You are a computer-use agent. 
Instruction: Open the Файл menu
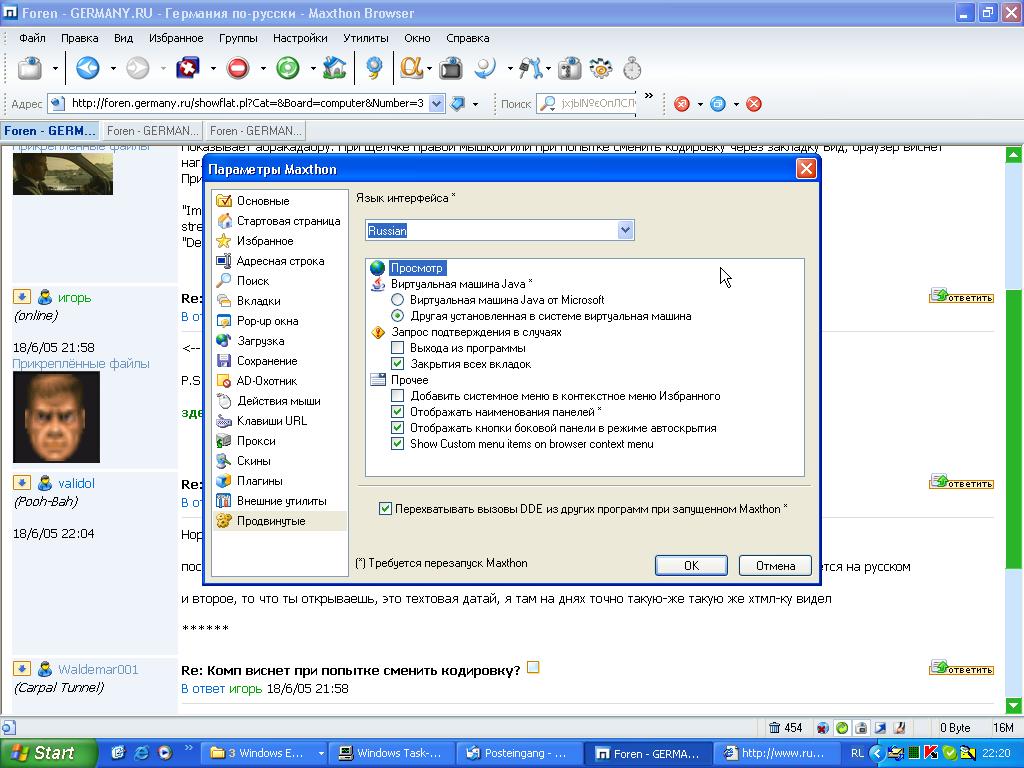point(32,38)
